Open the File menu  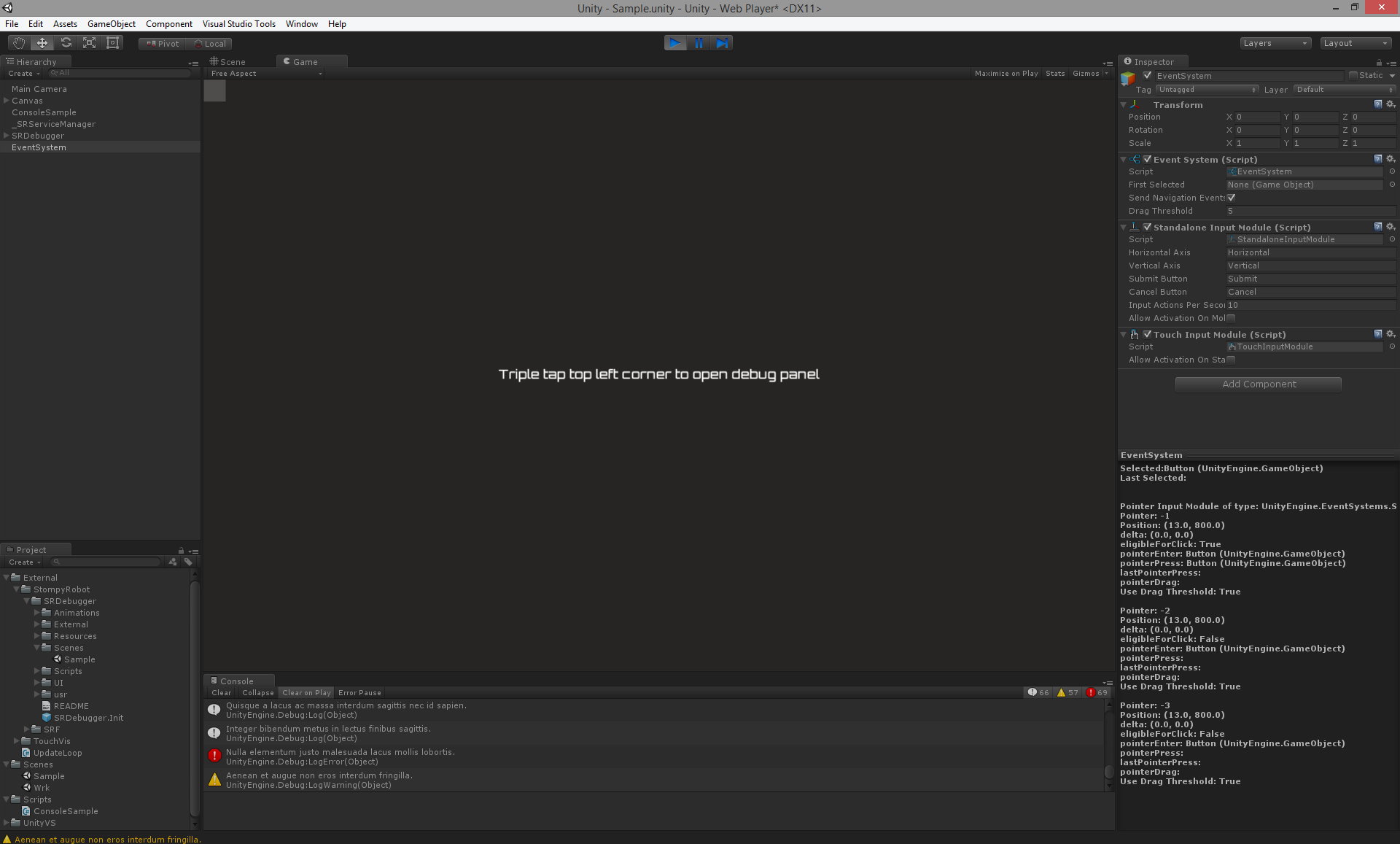coord(12,24)
